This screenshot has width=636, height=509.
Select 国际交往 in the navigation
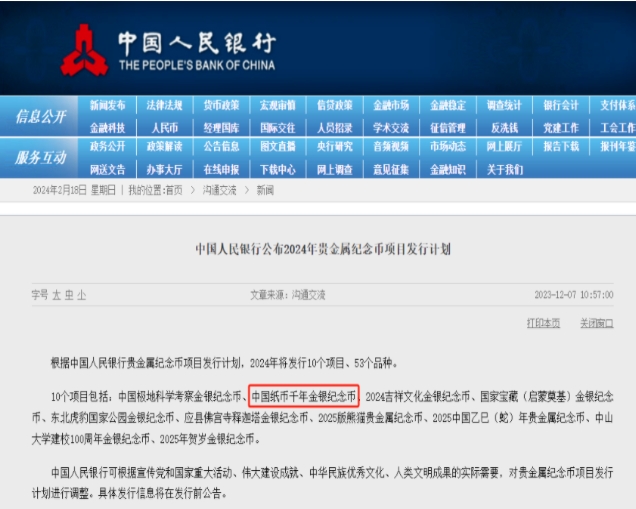click(x=278, y=128)
